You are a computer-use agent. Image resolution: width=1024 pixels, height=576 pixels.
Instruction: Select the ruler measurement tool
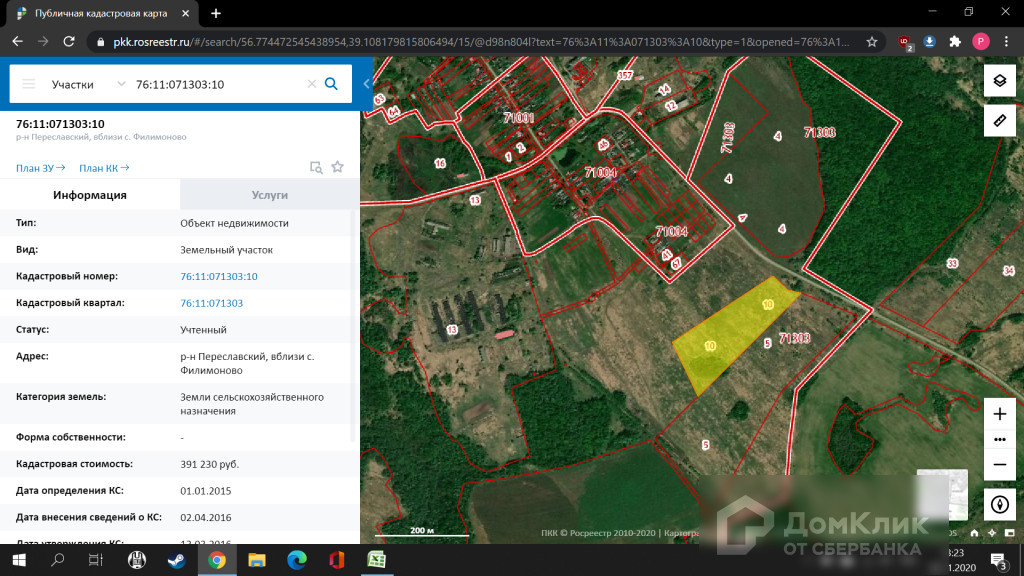999,121
